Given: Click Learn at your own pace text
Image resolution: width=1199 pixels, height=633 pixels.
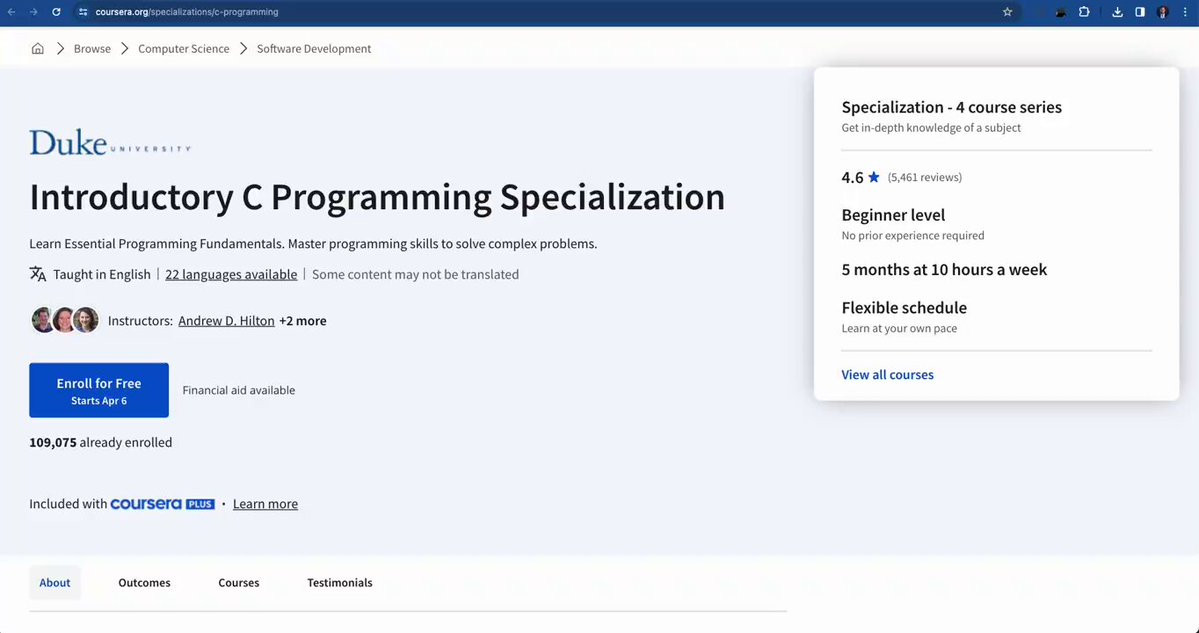Looking at the screenshot, I should (899, 328).
